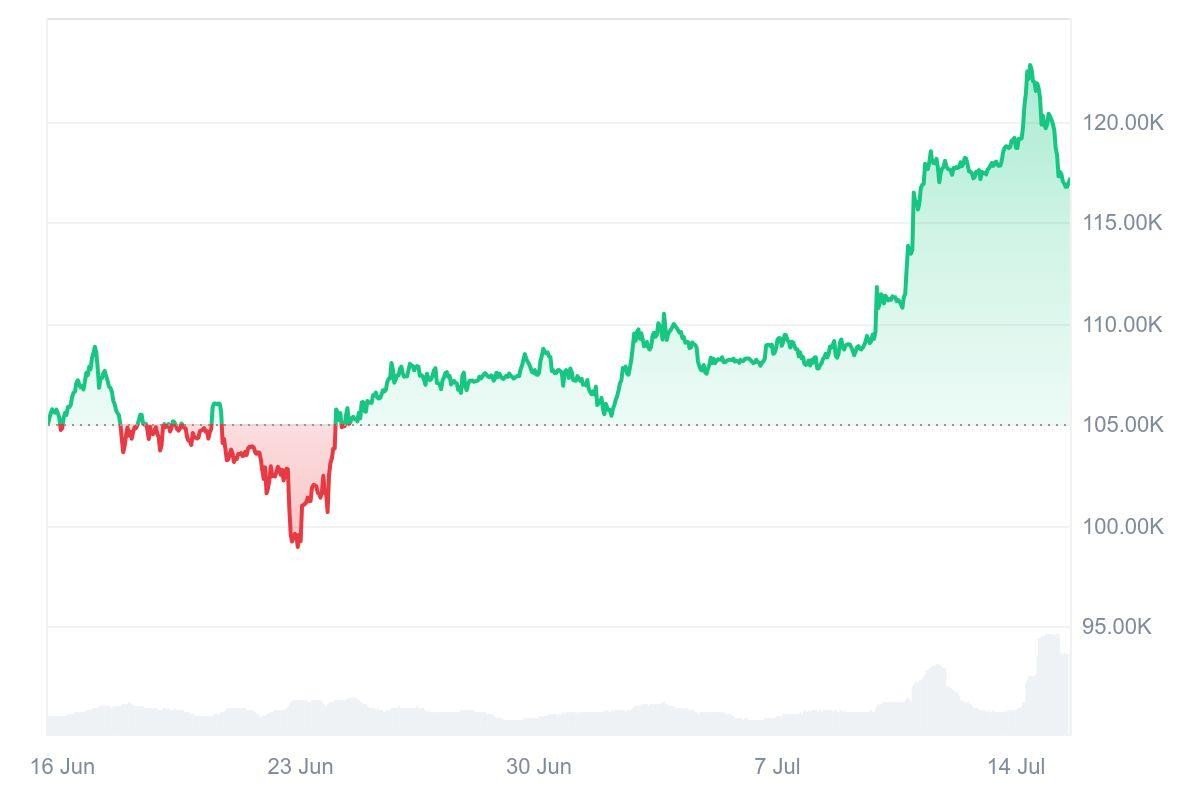Click the volume bump before 14 Jul
Image resolution: width=1200 pixels, height=800 pixels.
click(x=935, y=669)
